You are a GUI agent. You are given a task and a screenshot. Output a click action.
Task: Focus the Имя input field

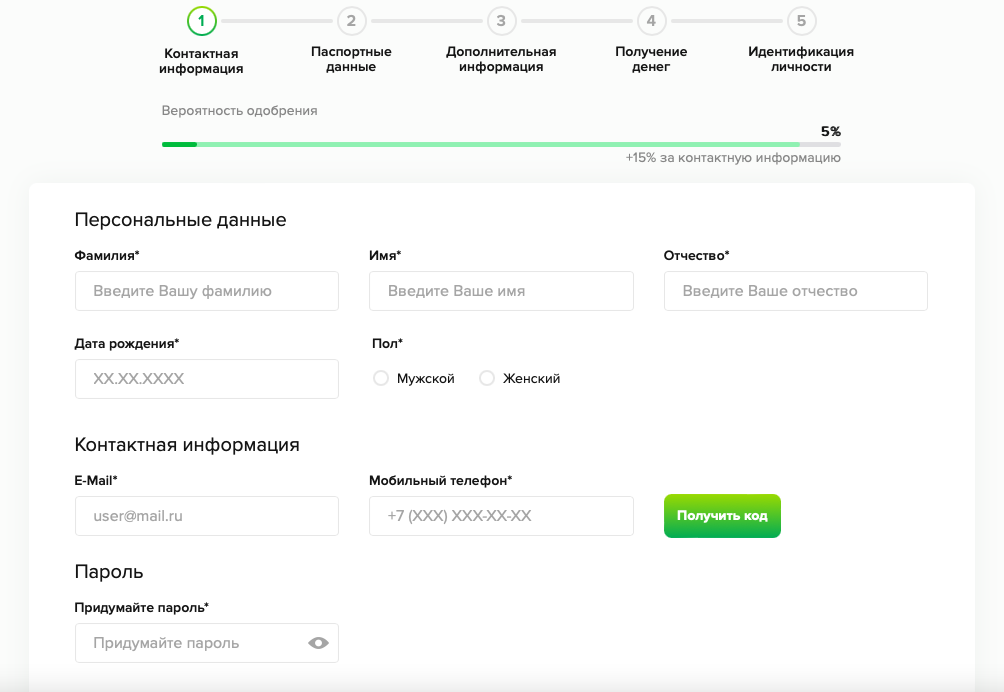pos(501,291)
